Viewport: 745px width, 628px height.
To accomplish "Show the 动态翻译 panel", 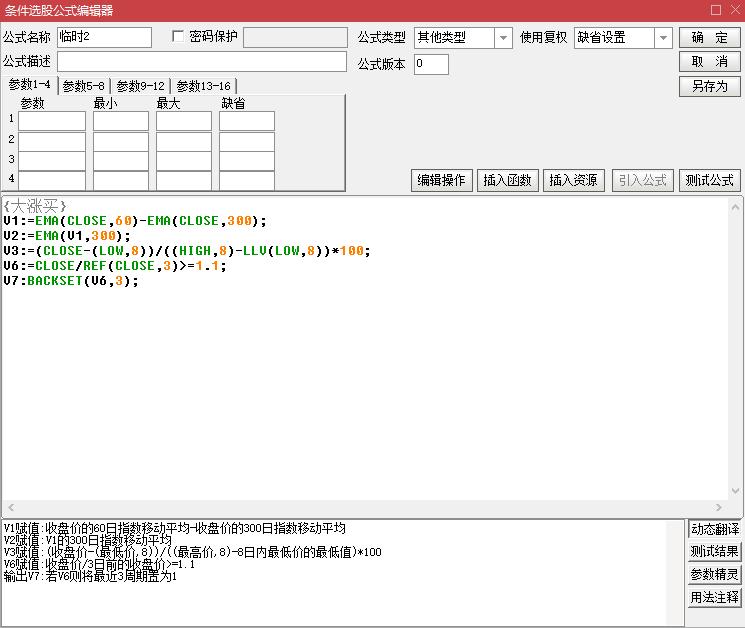I will click(x=715, y=529).
